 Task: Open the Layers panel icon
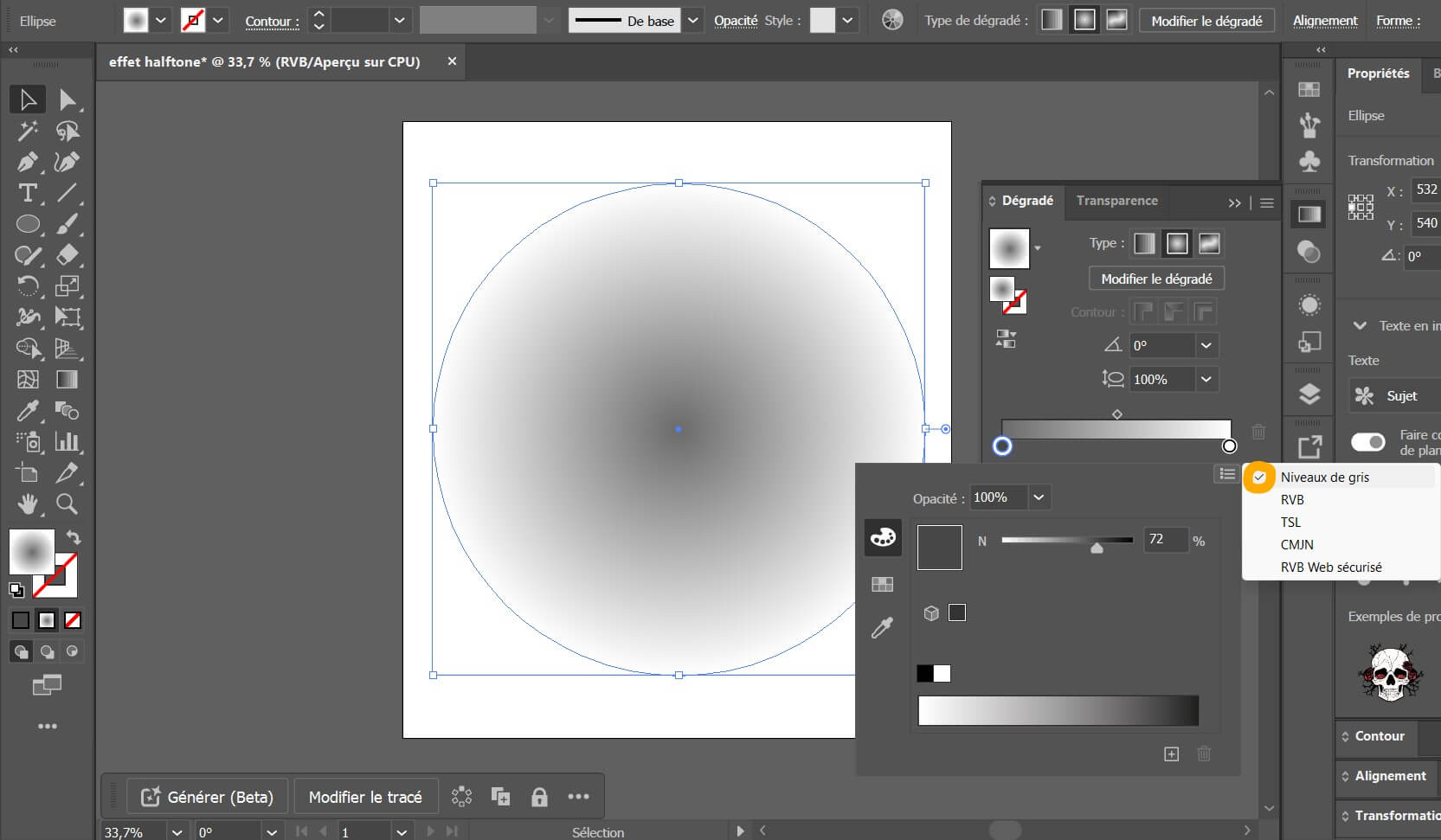(1309, 394)
